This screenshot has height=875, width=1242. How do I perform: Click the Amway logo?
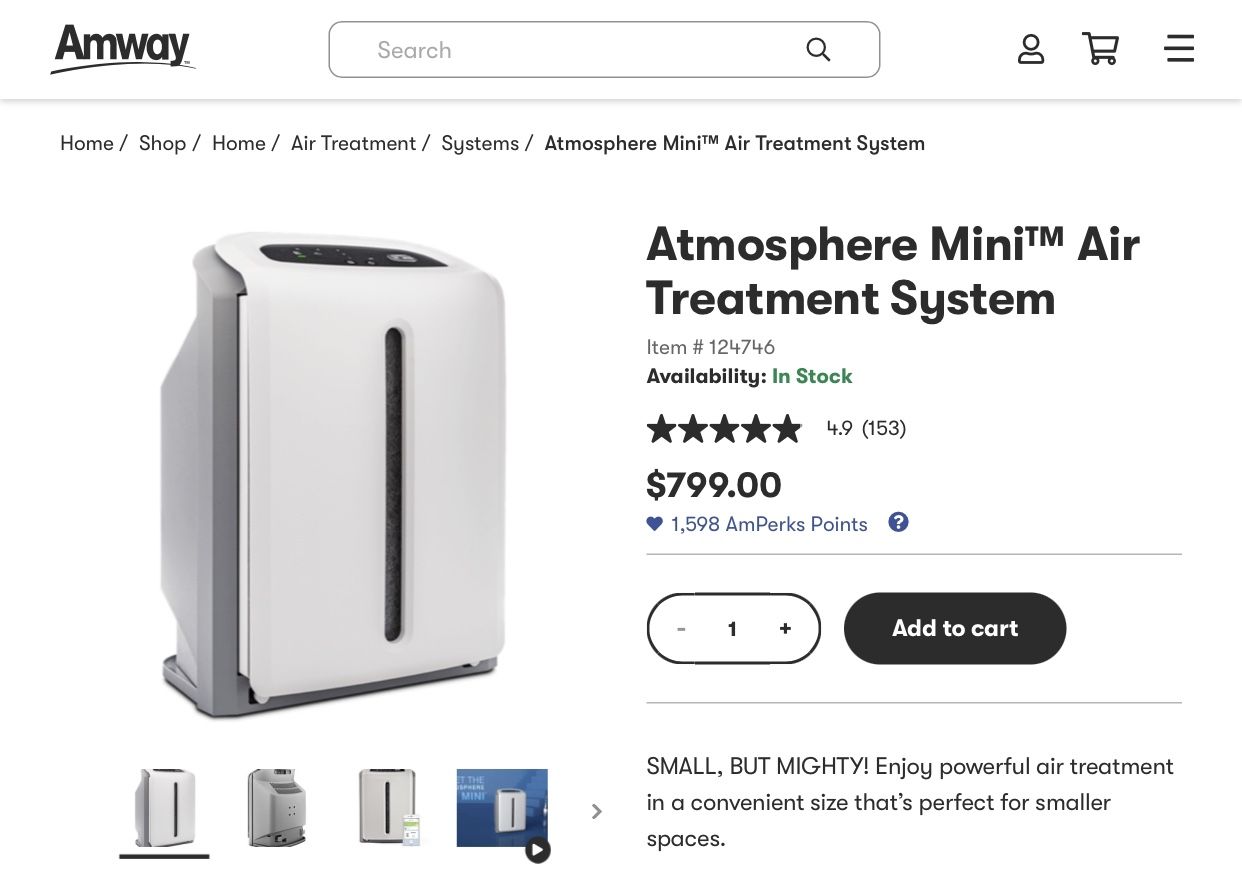[x=122, y=49]
